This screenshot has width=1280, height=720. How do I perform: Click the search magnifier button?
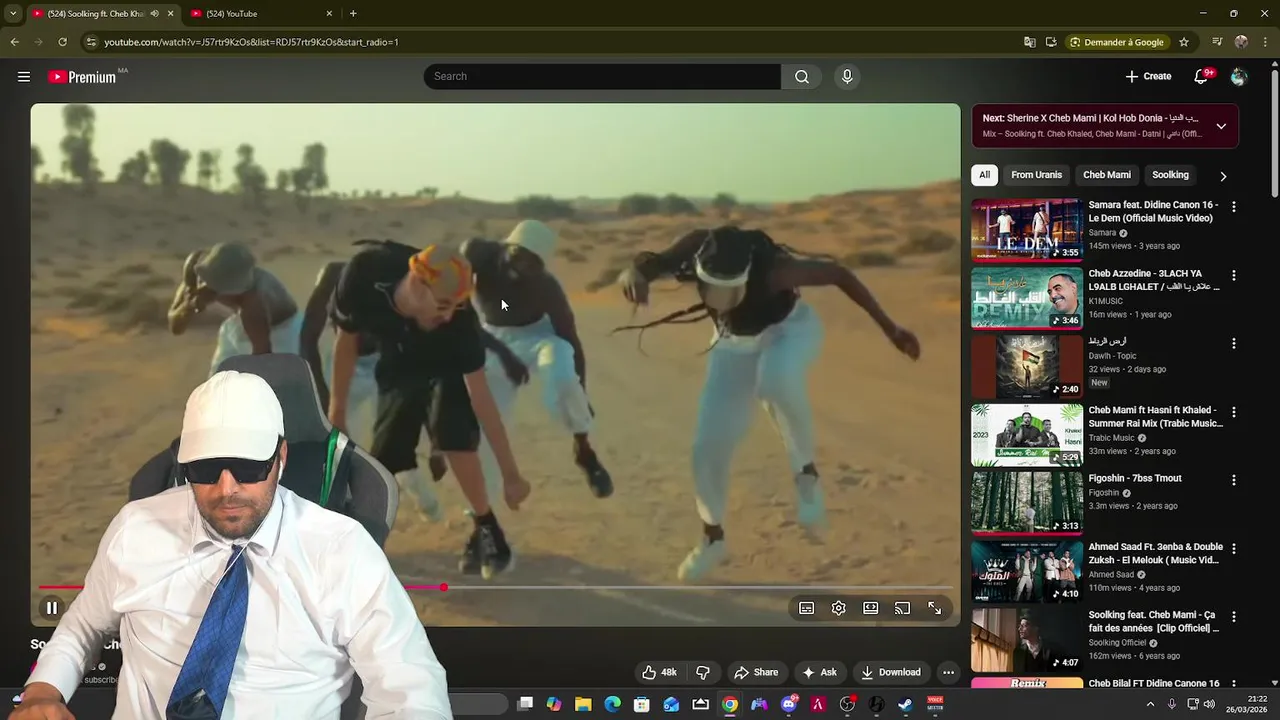click(x=801, y=76)
